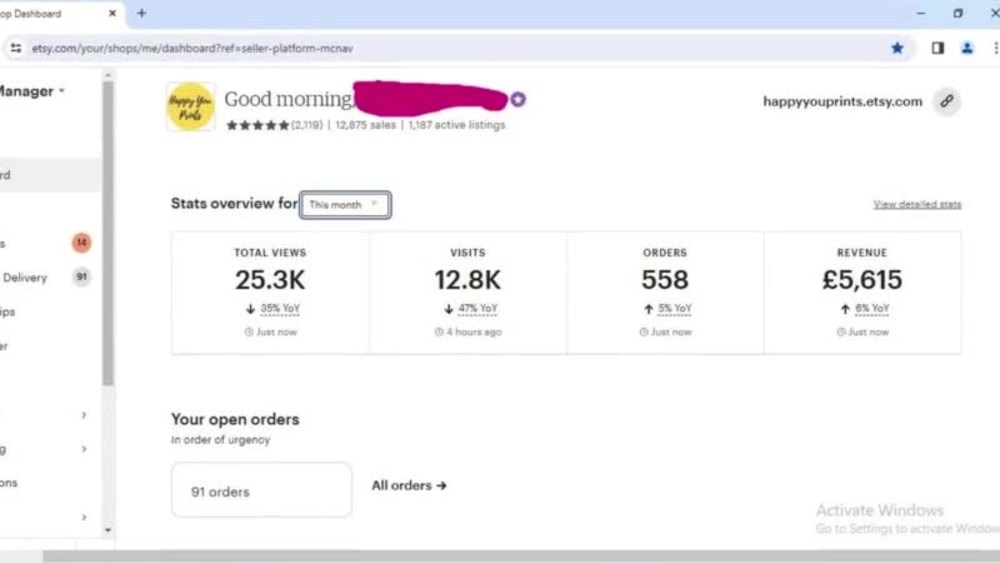Viewport: 1000px width, 563px height.
Task: Open the Happy You Prints shop logo
Action: 191,106
